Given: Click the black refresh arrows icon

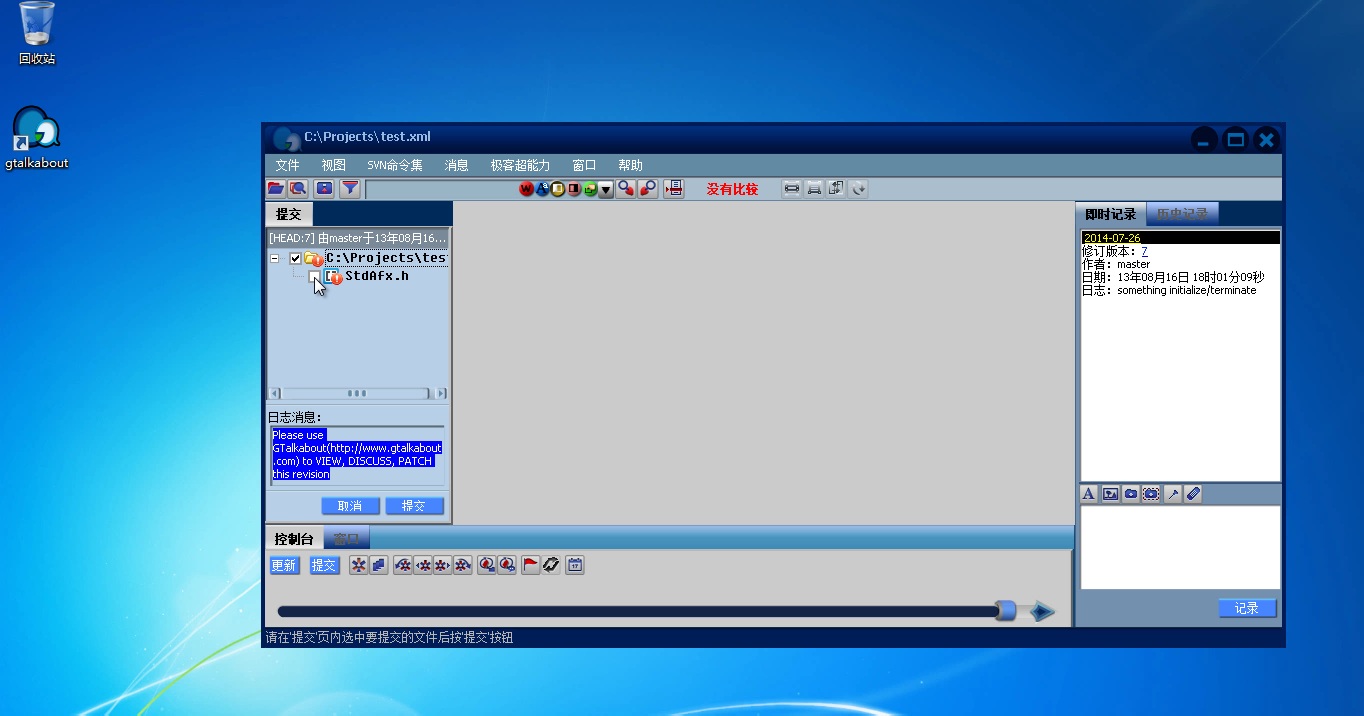Looking at the screenshot, I should coord(550,565).
